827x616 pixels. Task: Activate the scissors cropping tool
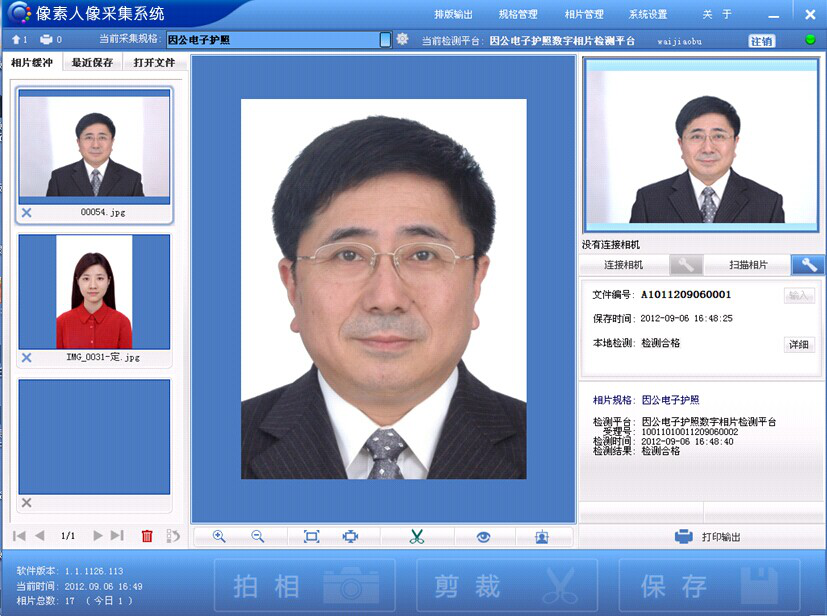pyautogui.click(x=417, y=537)
